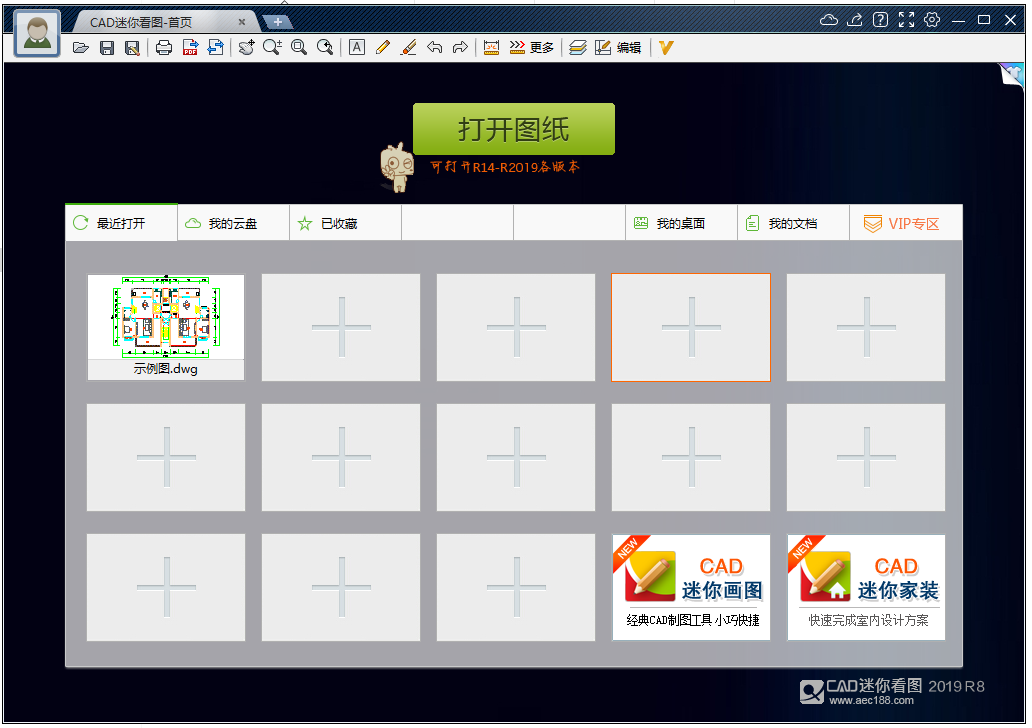This screenshot has width=1032, height=728.
Task: Open application settings via gear icon
Action: pos(932,19)
